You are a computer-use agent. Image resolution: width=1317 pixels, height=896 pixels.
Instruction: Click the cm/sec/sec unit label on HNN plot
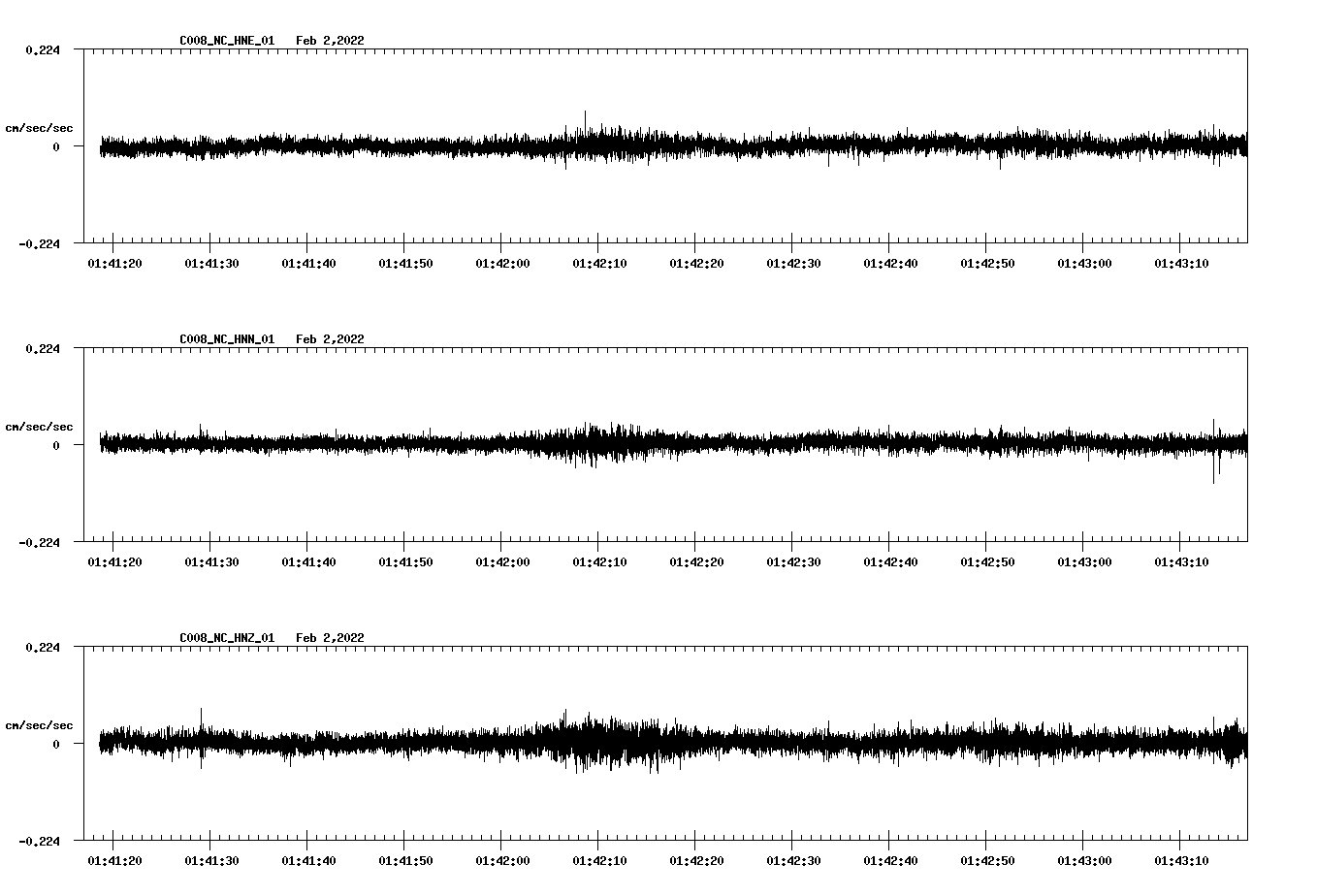pyautogui.click(x=39, y=427)
